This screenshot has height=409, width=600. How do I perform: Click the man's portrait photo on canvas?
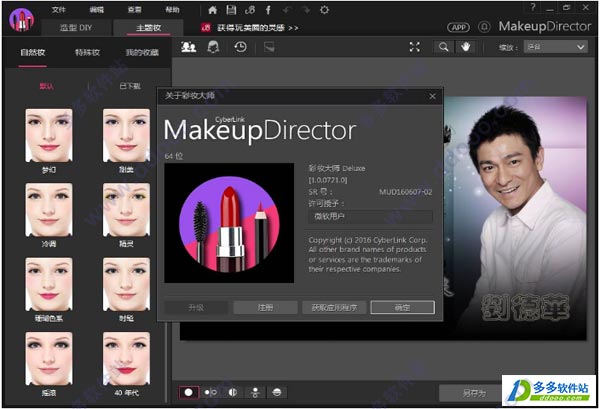tap(515, 218)
